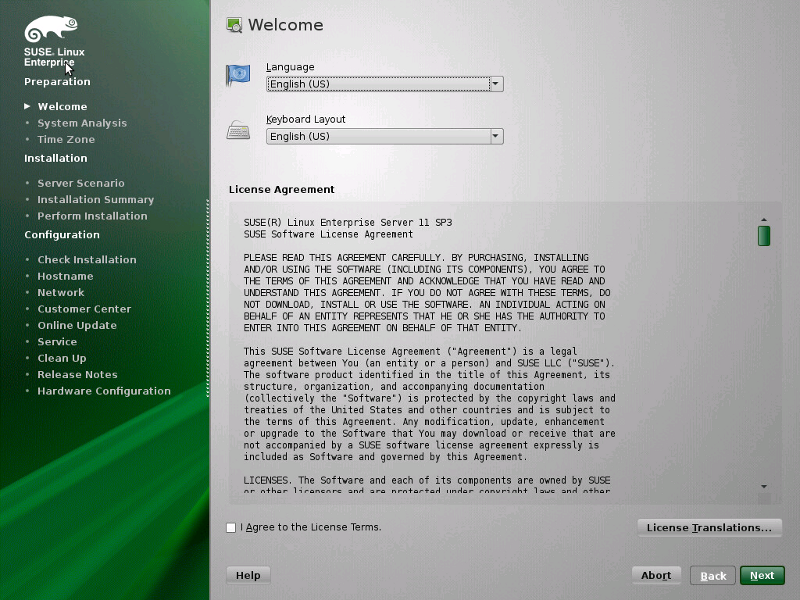Open License Translations dialog

(x=709, y=527)
